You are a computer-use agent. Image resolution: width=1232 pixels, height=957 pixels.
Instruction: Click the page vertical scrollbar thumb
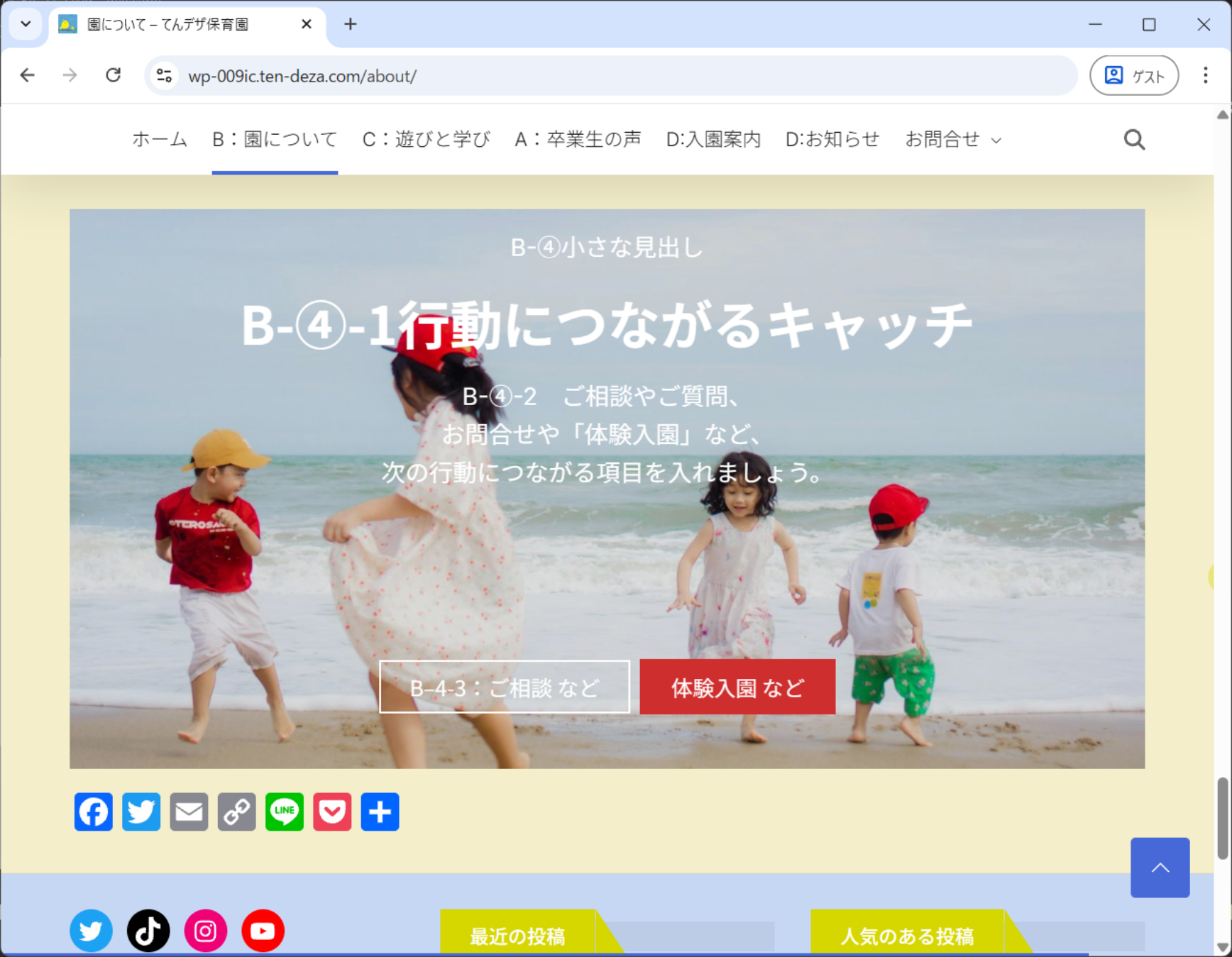pos(1222,818)
